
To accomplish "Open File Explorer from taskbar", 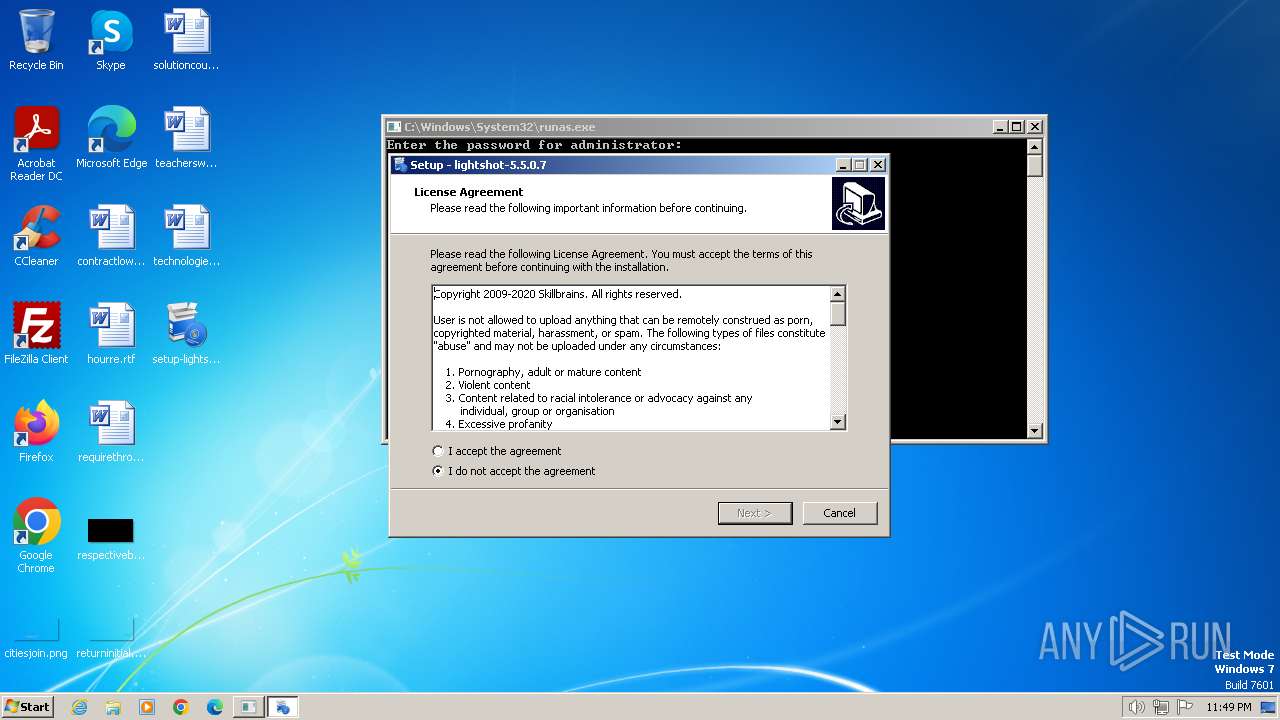I will coord(113,707).
